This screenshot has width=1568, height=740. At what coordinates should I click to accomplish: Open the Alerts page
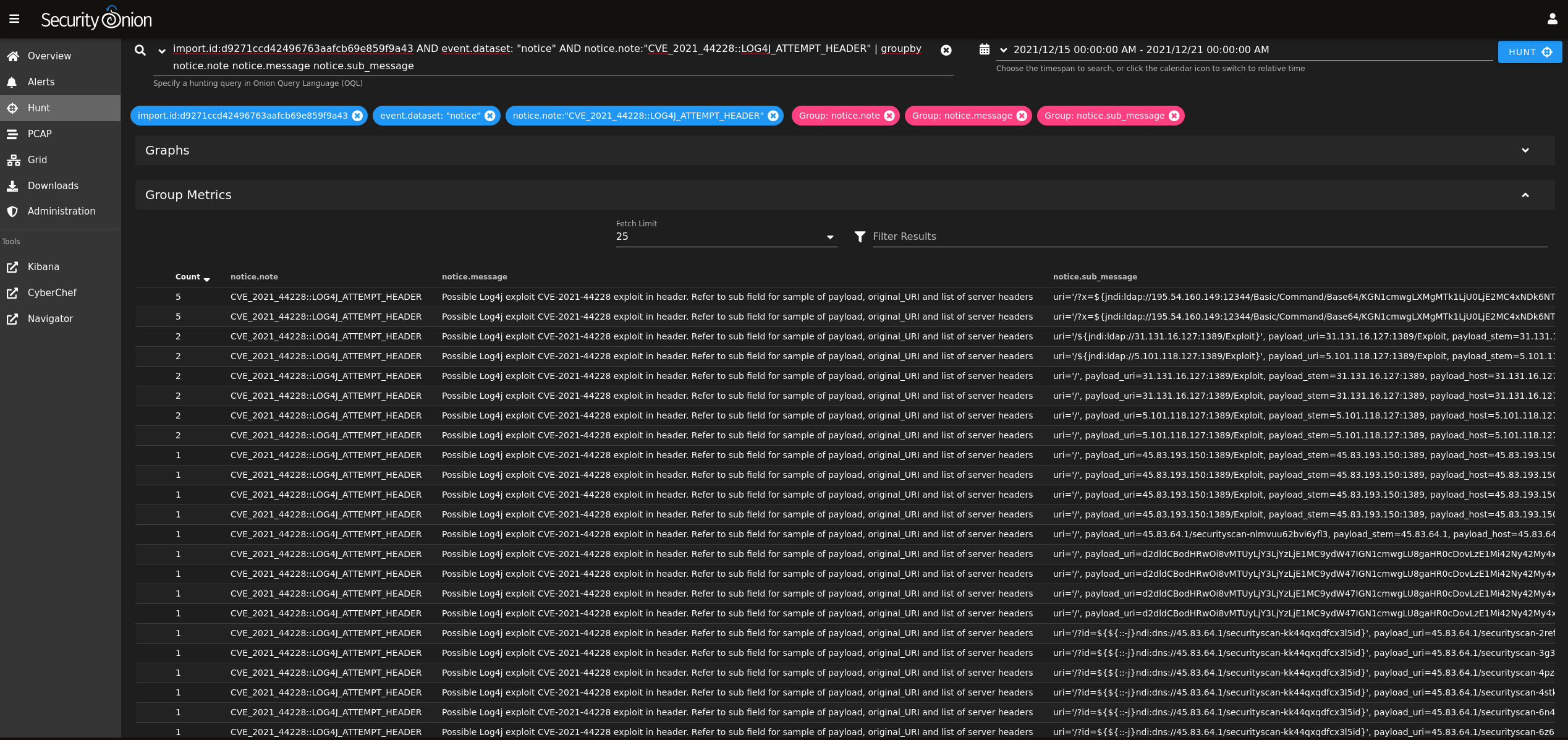click(x=41, y=82)
